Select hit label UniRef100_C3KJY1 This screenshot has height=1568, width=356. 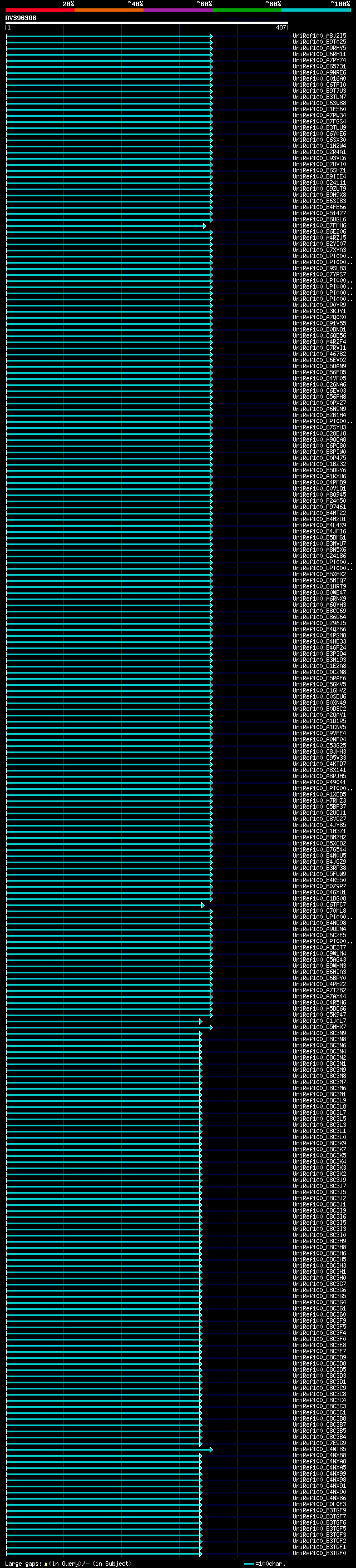coord(319,311)
